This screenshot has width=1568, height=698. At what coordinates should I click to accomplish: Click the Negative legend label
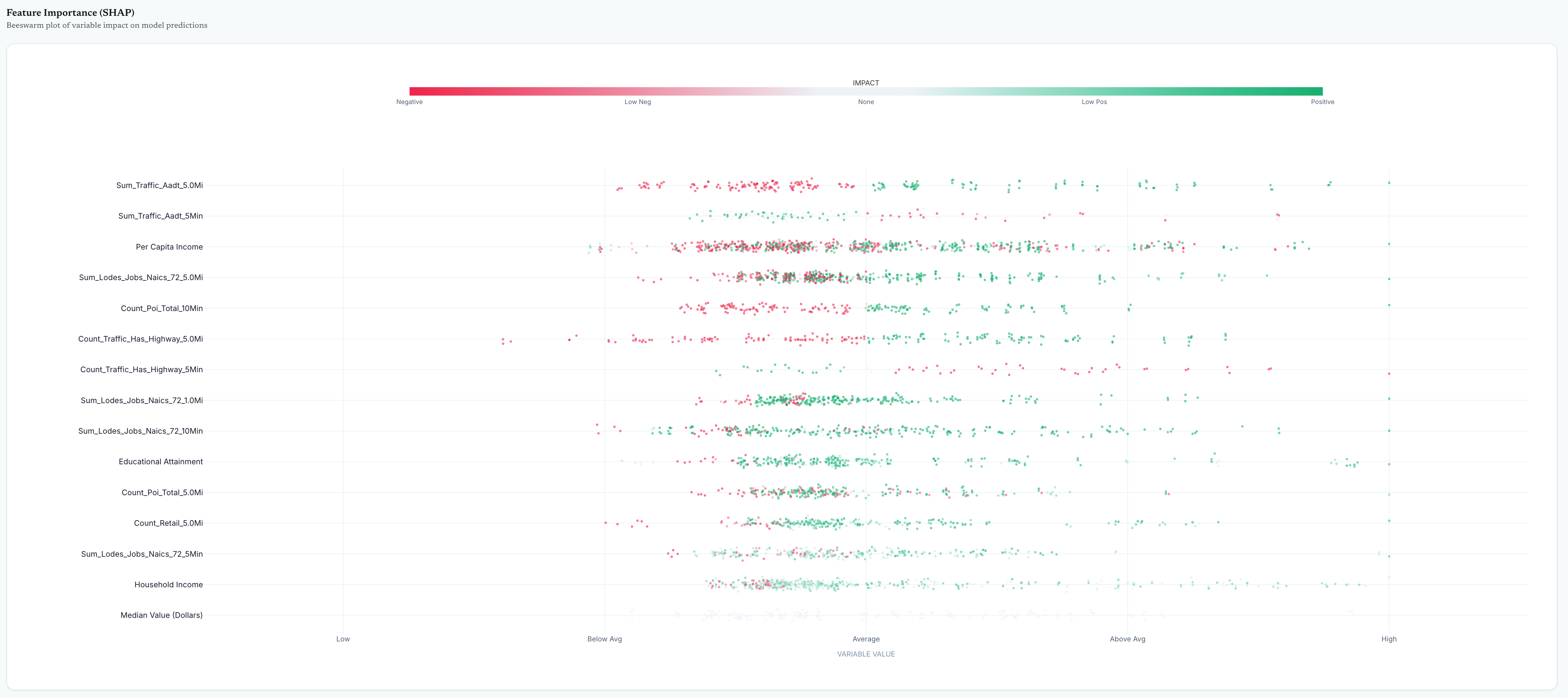410,102
